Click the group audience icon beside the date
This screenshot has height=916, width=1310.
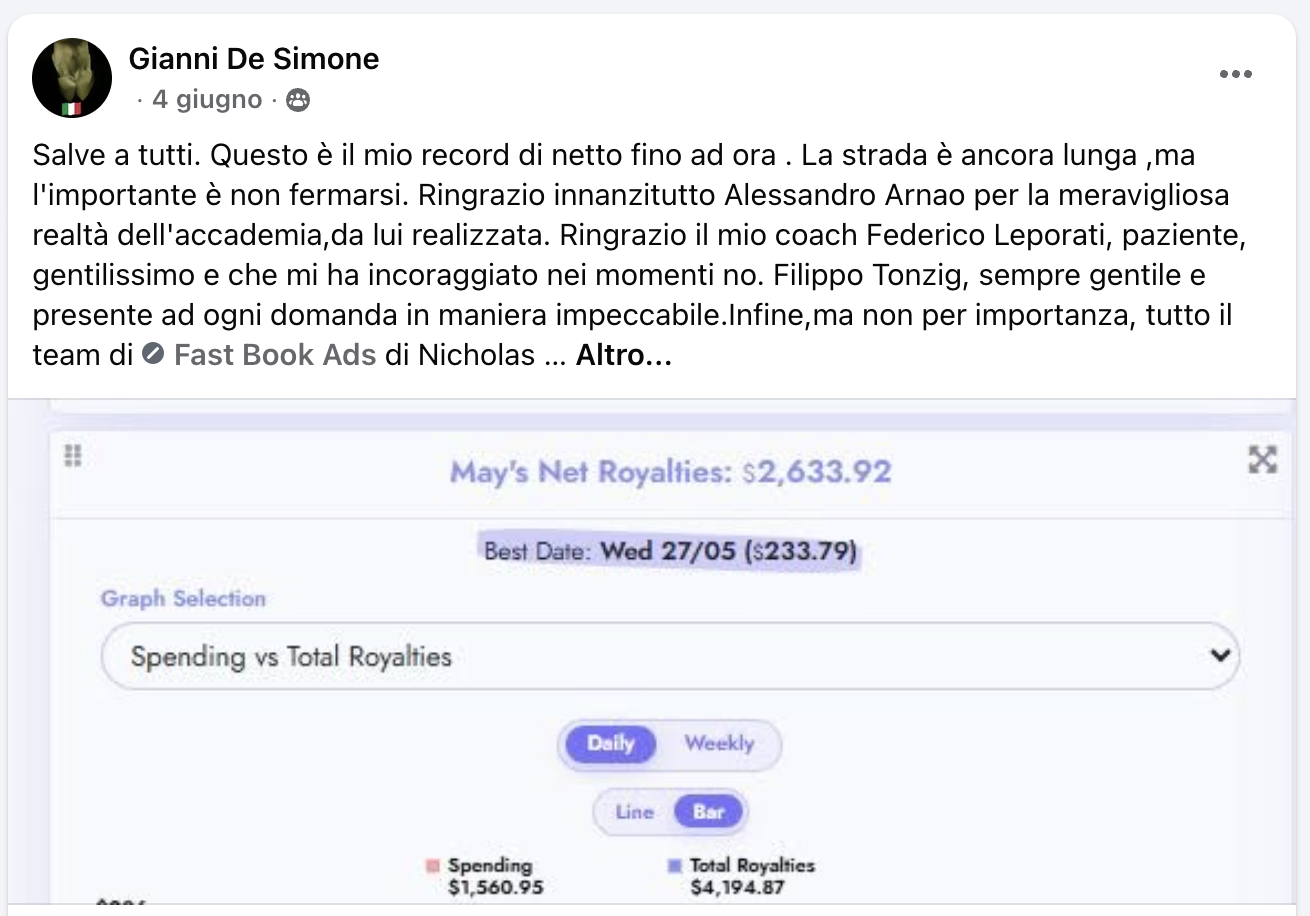[x=297, y=100]
